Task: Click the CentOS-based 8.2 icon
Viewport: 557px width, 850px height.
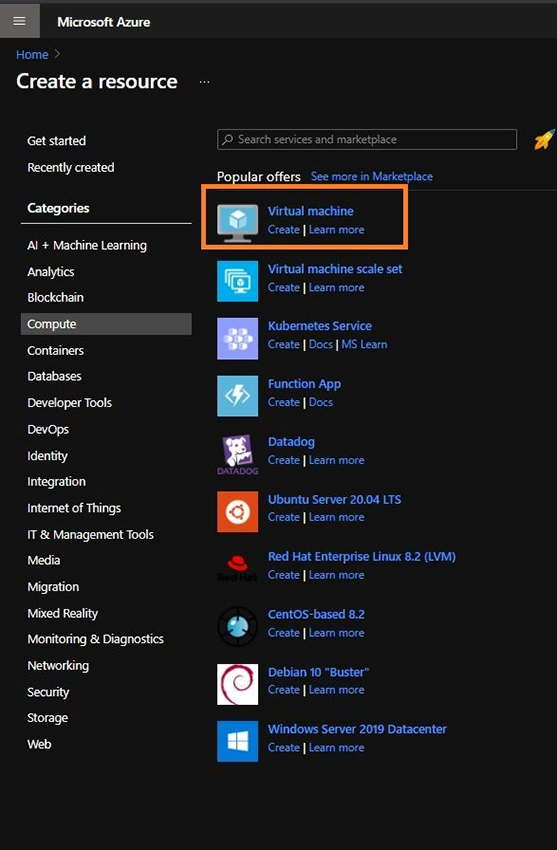Action: pyautogui.click(x=237, y=627)
